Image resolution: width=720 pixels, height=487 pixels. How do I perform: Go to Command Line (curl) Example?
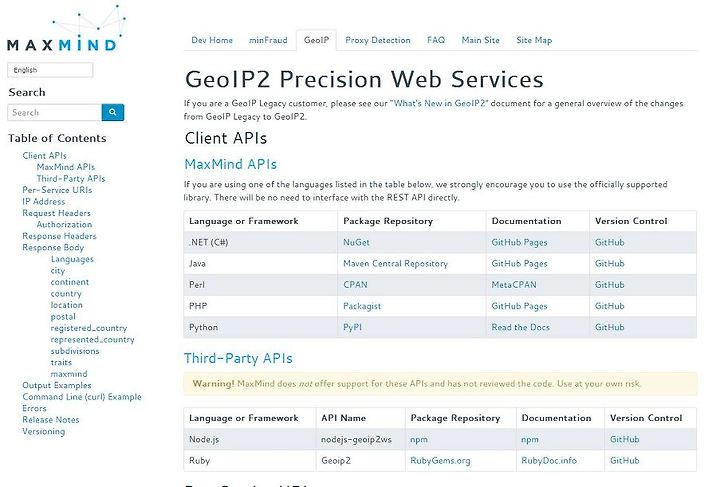82,397
